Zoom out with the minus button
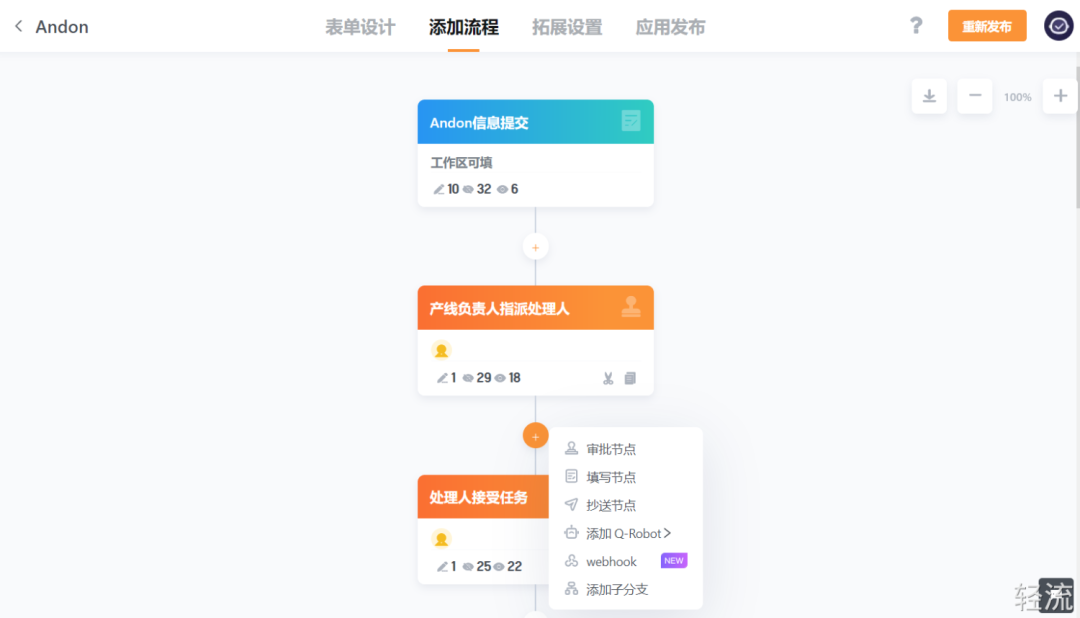The height and width of the screenshot is (618, 1080). pos(975,96)
